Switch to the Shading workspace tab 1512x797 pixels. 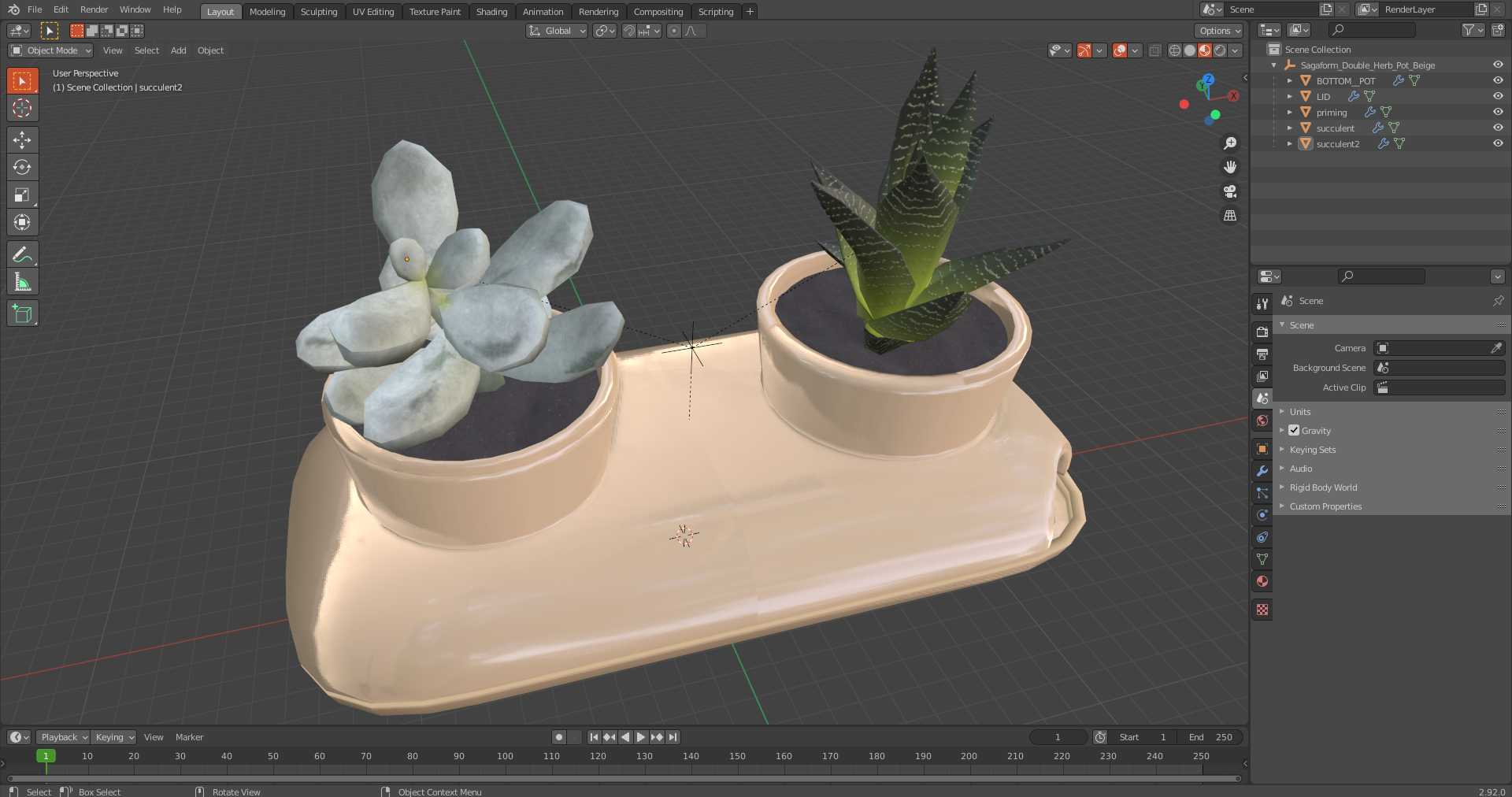tap(491, 12)
